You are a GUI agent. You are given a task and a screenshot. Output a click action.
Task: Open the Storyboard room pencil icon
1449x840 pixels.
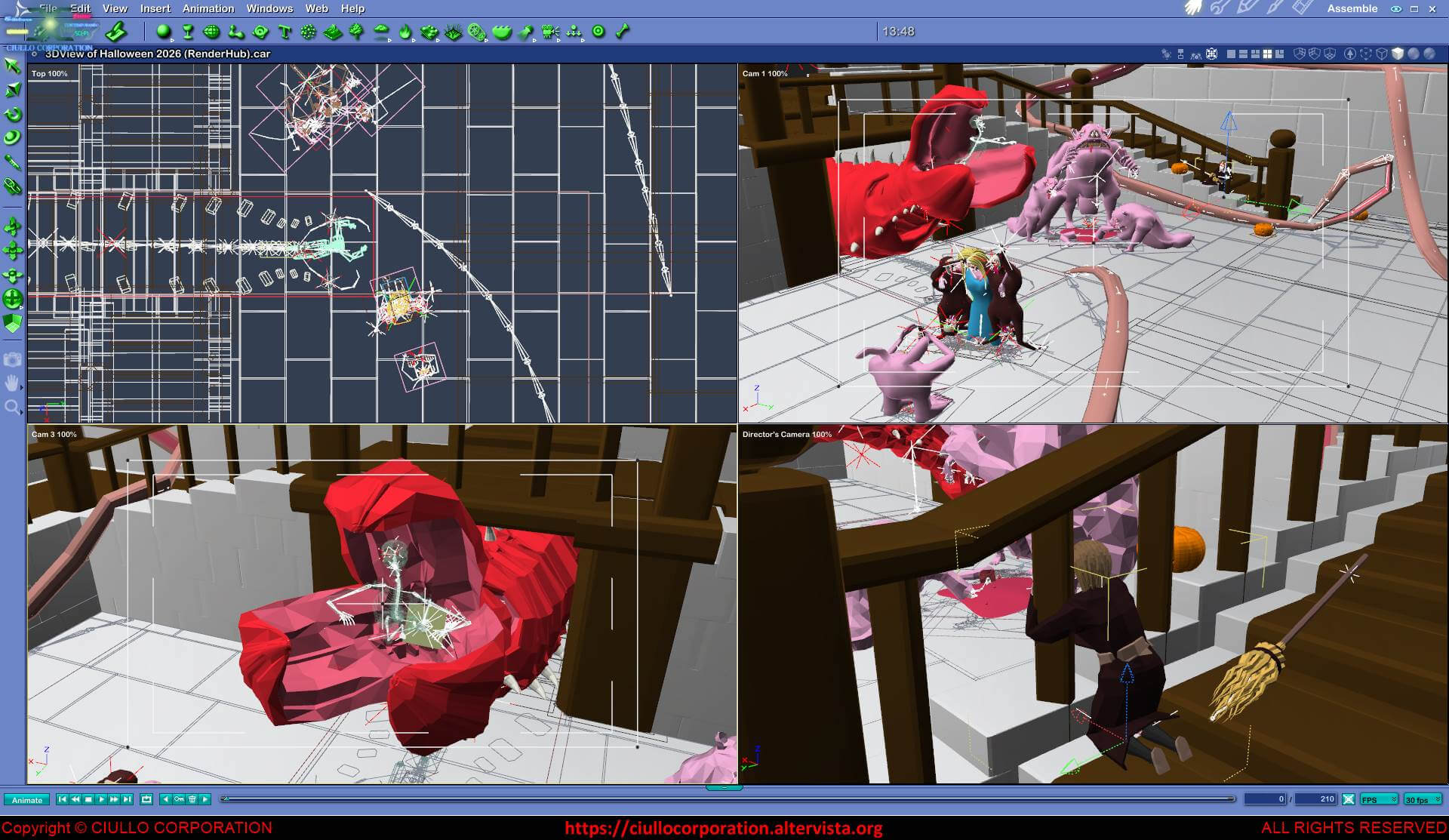click(x=1247, y=8)
